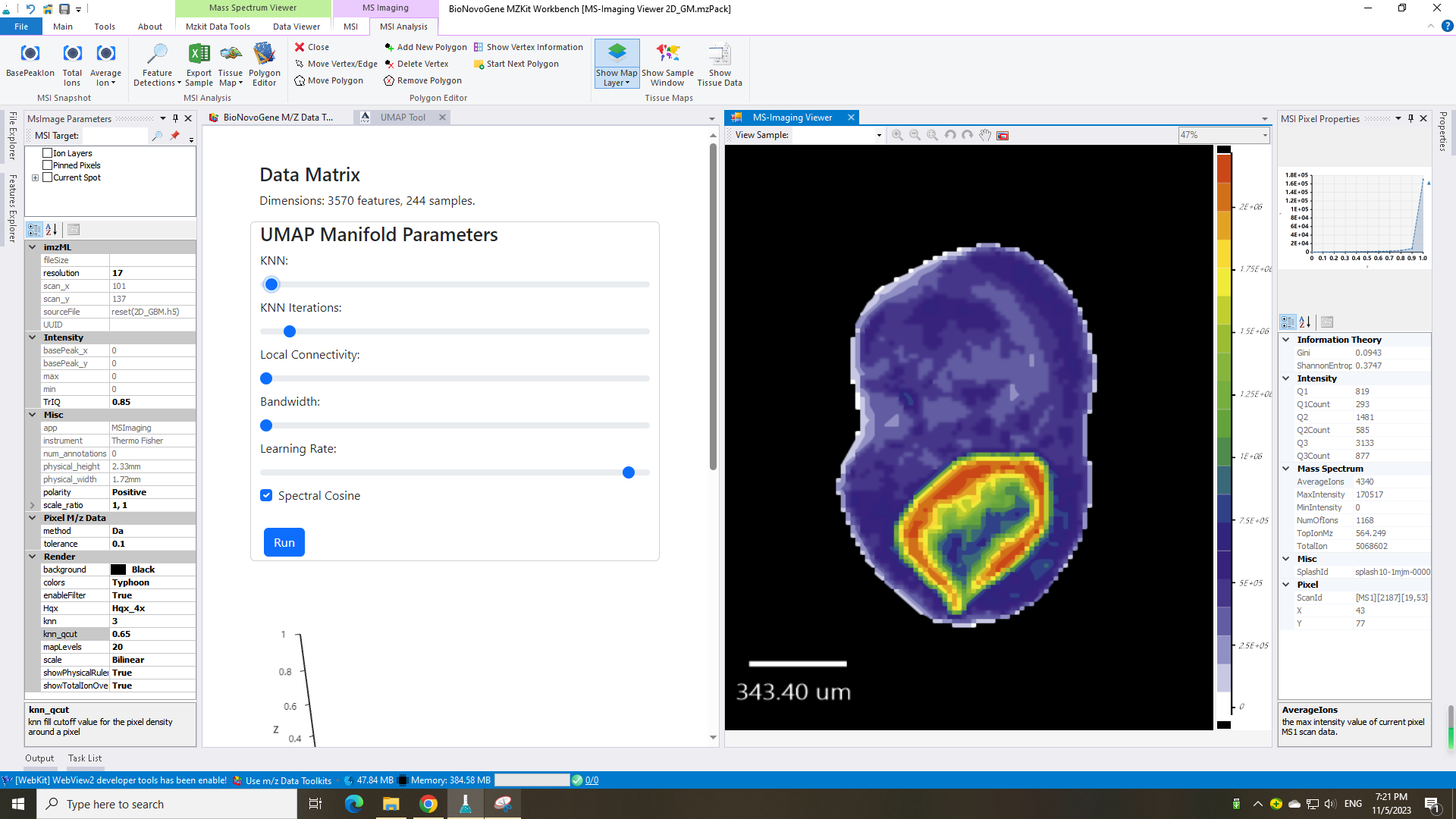The width and height of the screenshot is (1456, 819).
Task: Open the View Sample dropdown
Action: (x=879, y=135)
